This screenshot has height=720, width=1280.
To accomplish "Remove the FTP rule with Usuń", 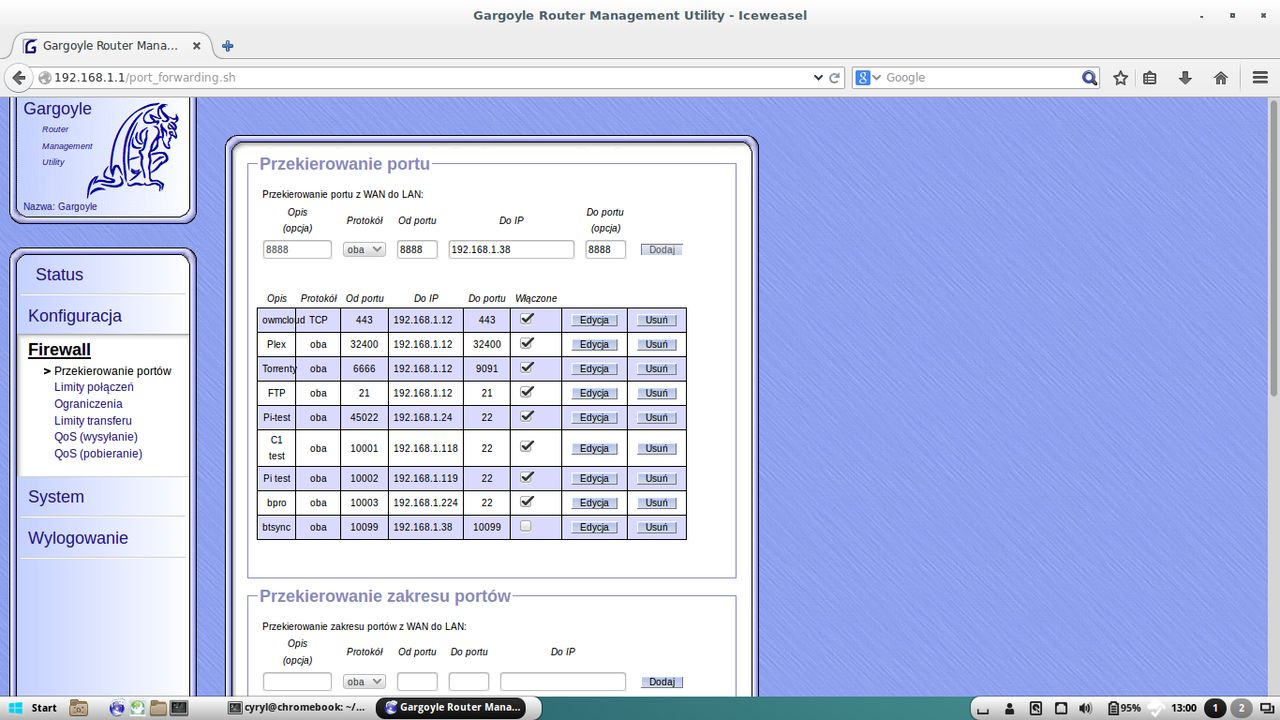I will pyautogui.click(x=656, y=393).
